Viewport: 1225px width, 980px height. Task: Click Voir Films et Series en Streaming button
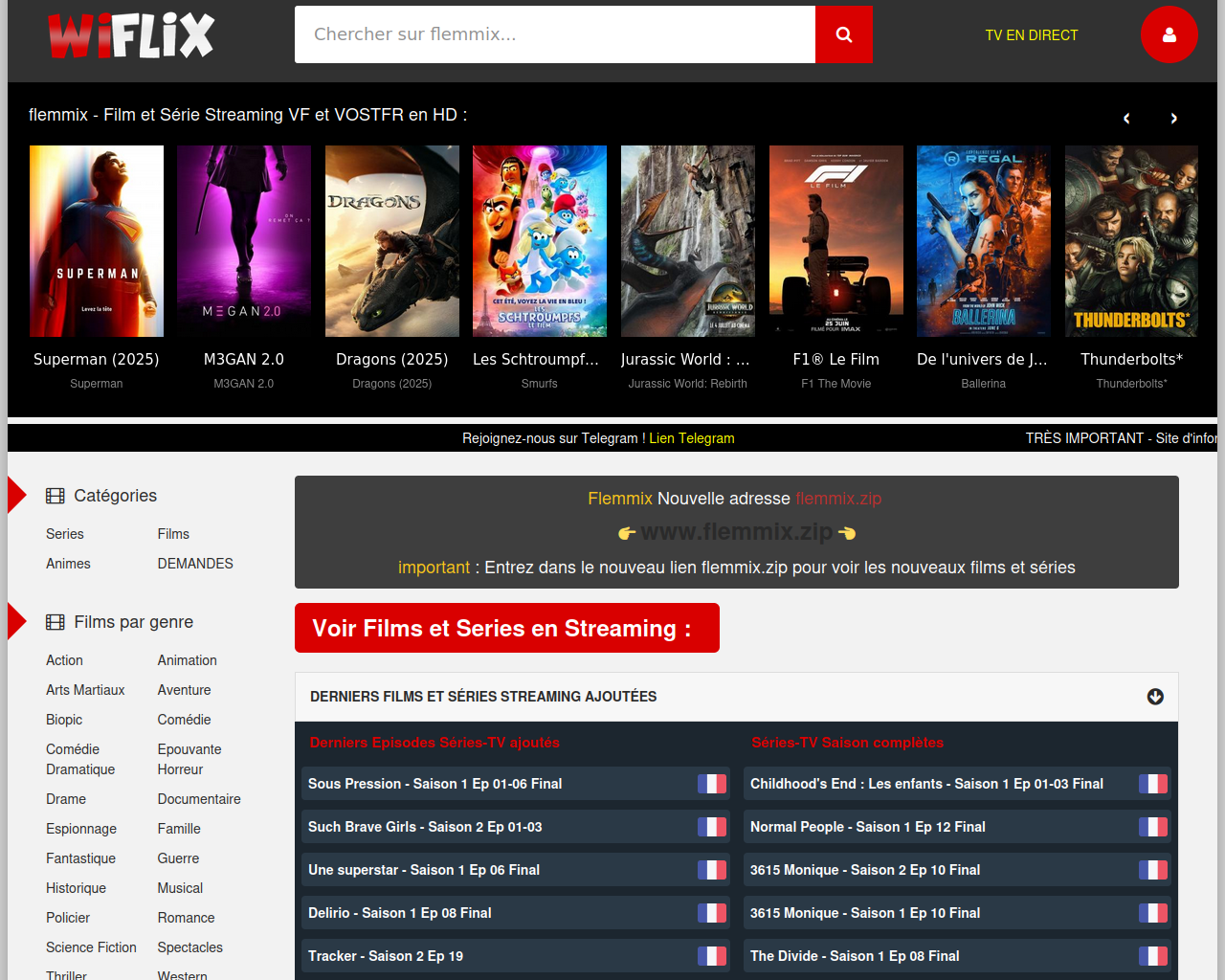point(507,628)
